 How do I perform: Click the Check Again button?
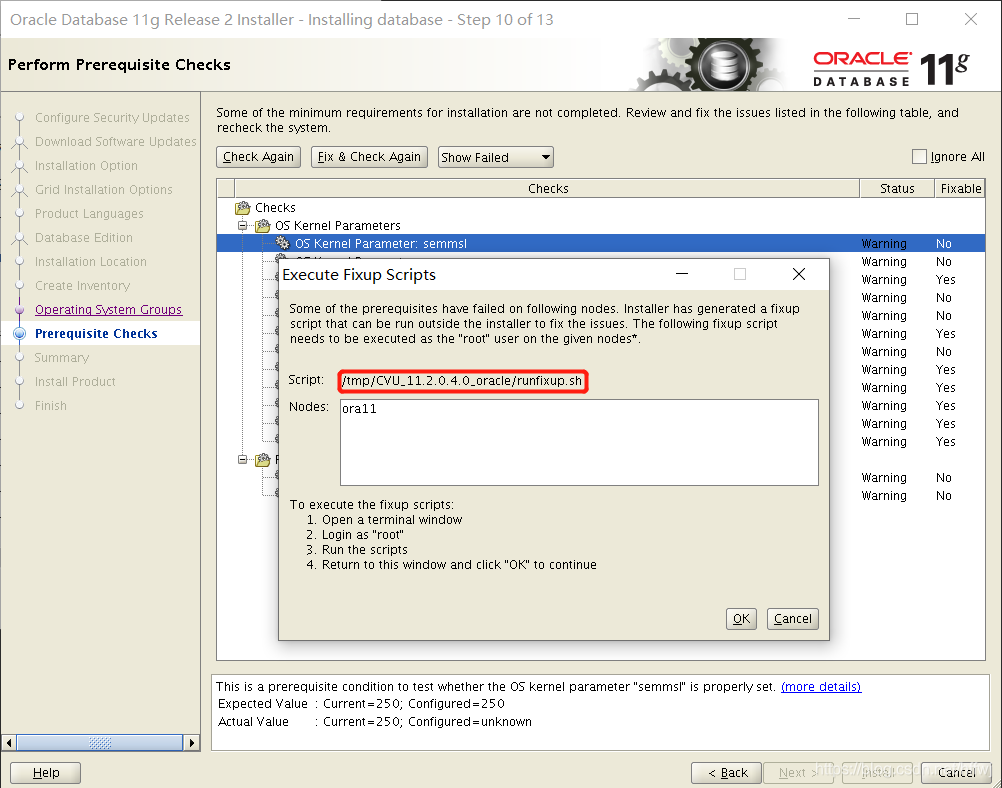tap(258, 157)
